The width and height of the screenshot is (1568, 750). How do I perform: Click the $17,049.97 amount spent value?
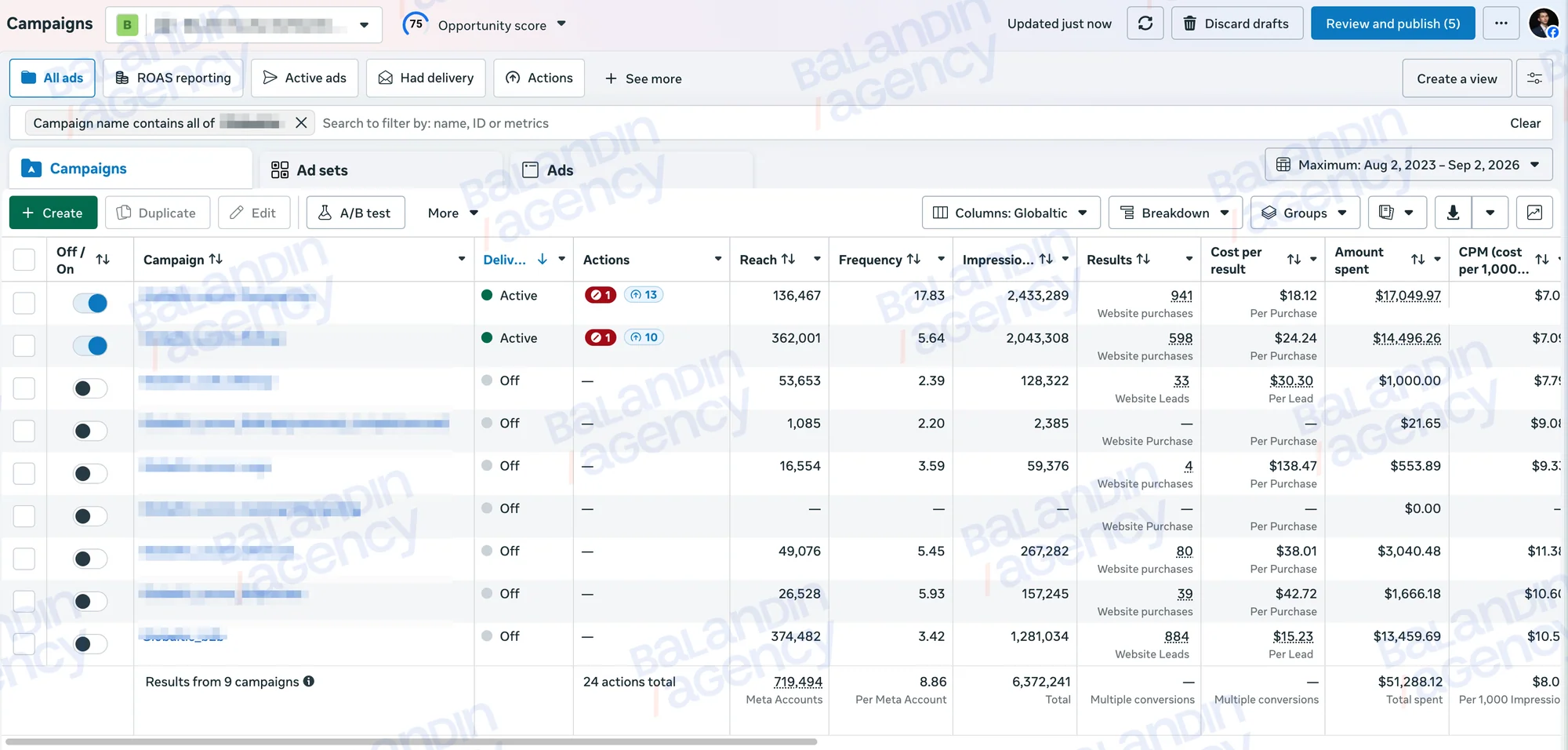point(1407,295)
